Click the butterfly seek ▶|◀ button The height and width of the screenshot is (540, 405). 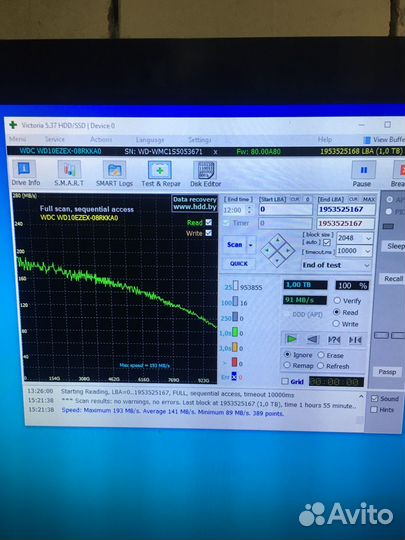click(x=355, y=340)
